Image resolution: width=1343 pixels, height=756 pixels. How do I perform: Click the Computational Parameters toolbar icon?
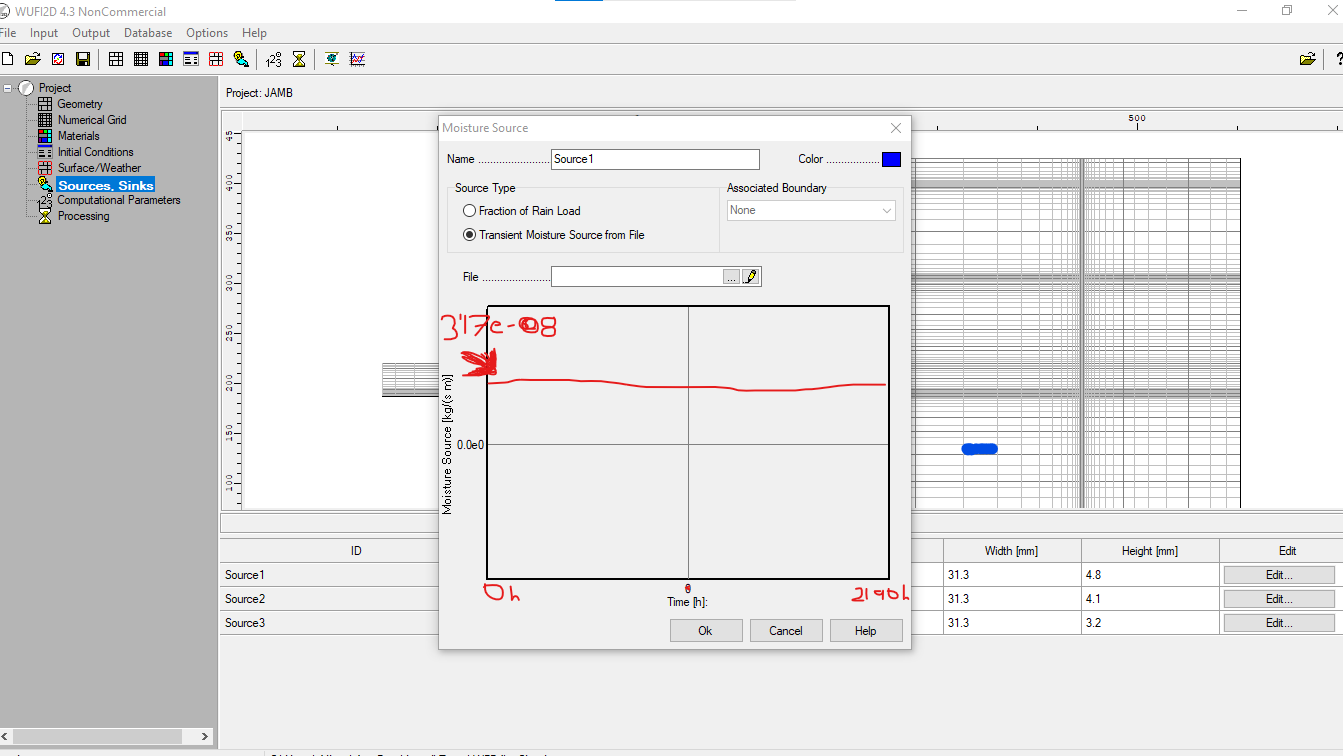(x=274, y=59)
